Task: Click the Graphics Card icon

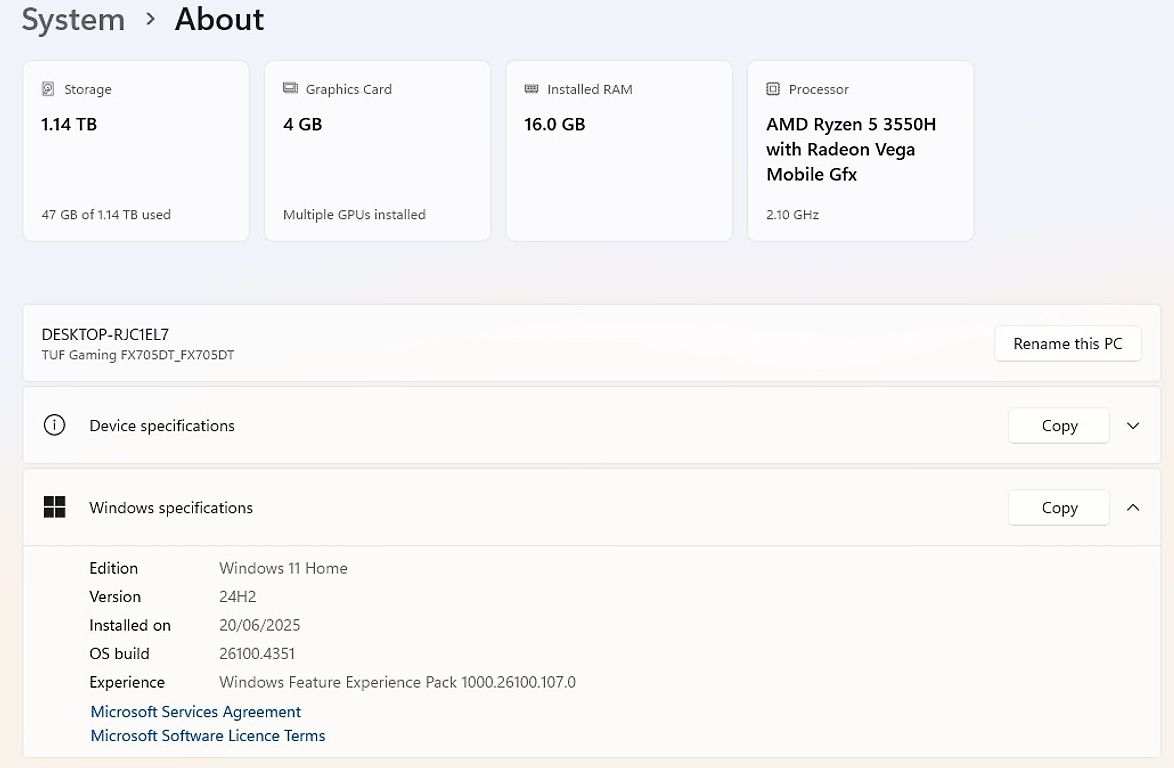Action: (x=291, y=88)
